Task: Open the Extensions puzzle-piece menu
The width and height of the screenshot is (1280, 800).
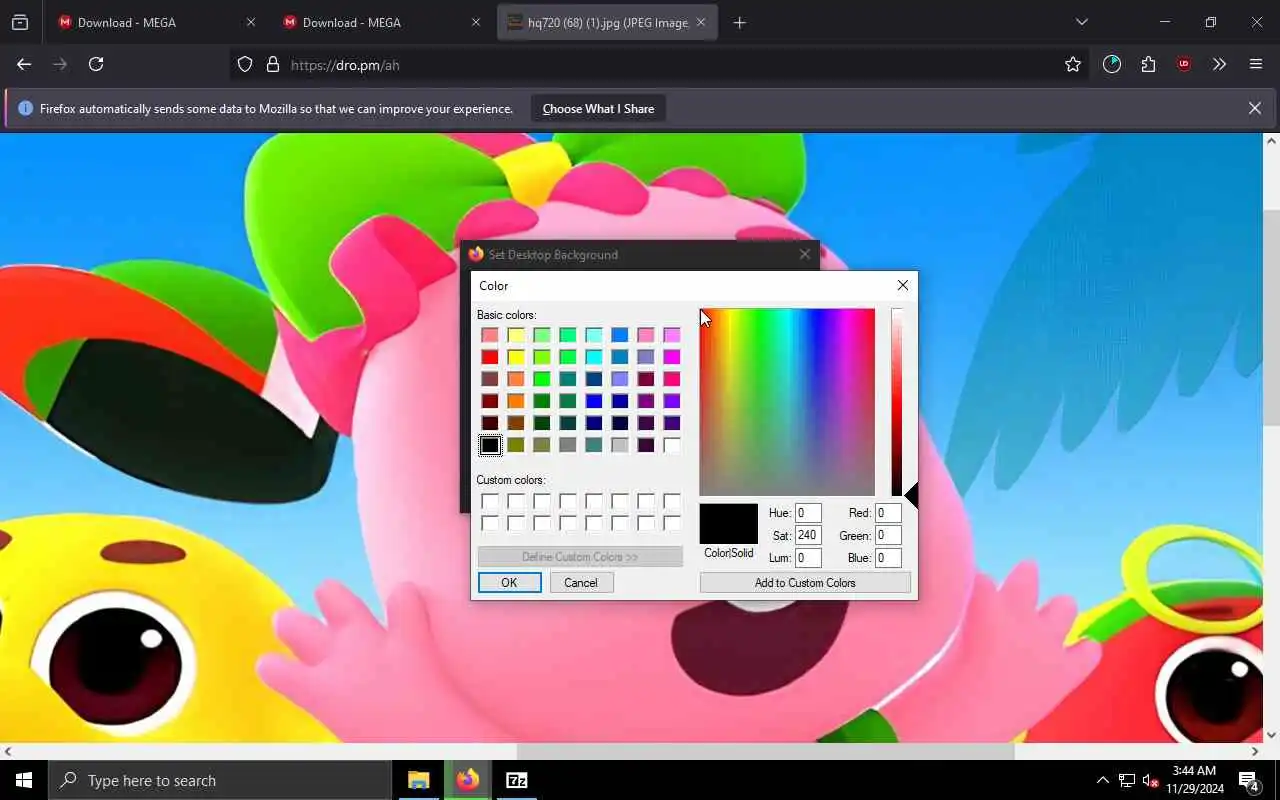Action: (x=1148, y=64)
